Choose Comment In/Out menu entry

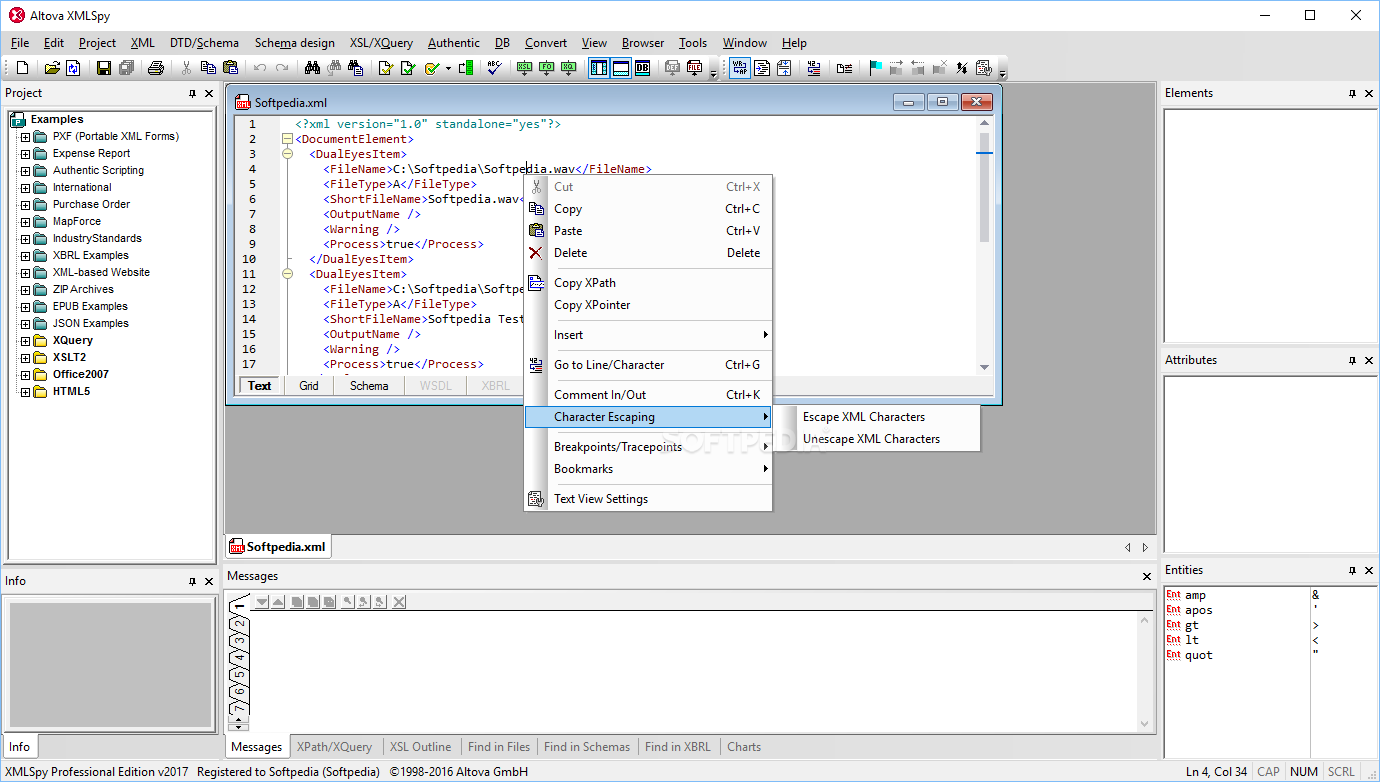click(648, 395)
